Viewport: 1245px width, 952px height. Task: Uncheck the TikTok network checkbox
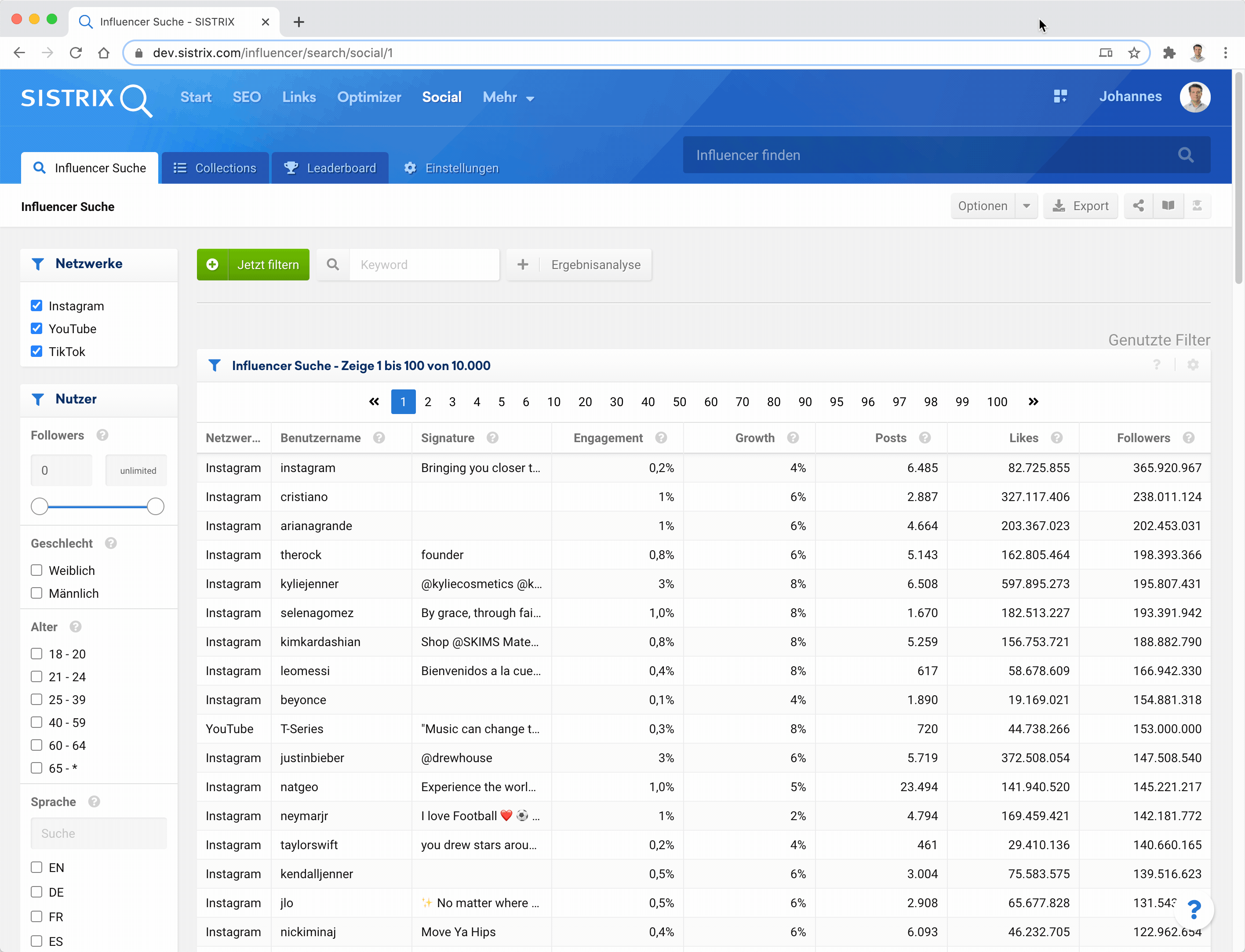tap(37, 351)
